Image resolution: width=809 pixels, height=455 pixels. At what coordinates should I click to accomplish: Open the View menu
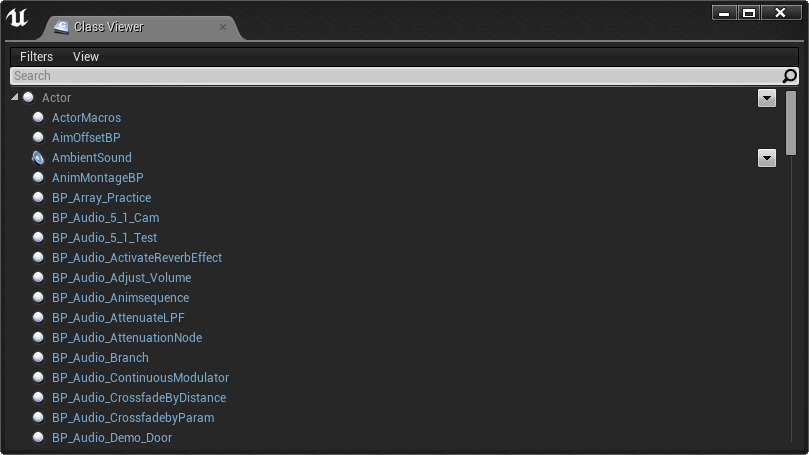pos(86,57)
